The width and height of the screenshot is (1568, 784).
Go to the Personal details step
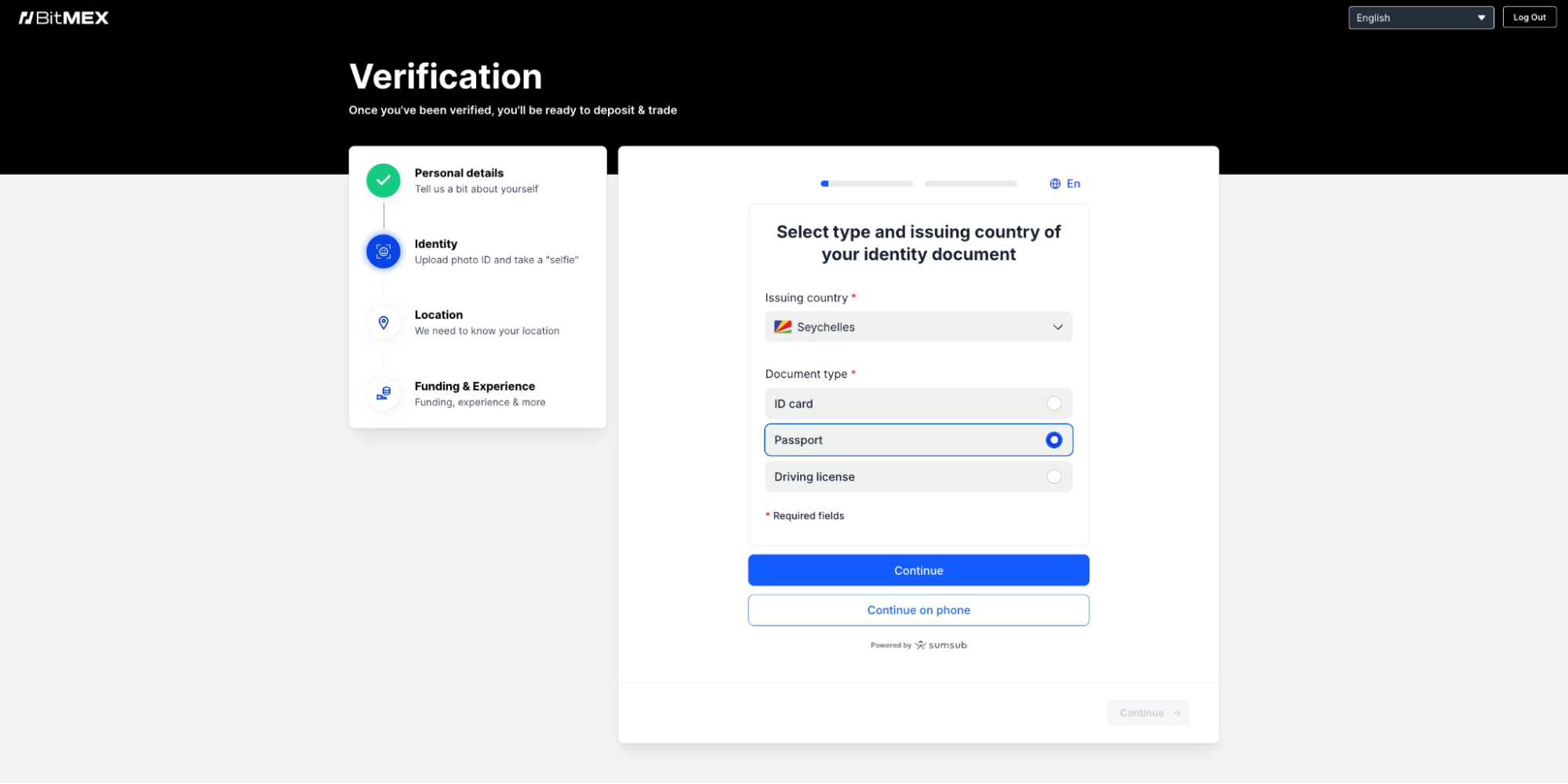coord(459,173)
